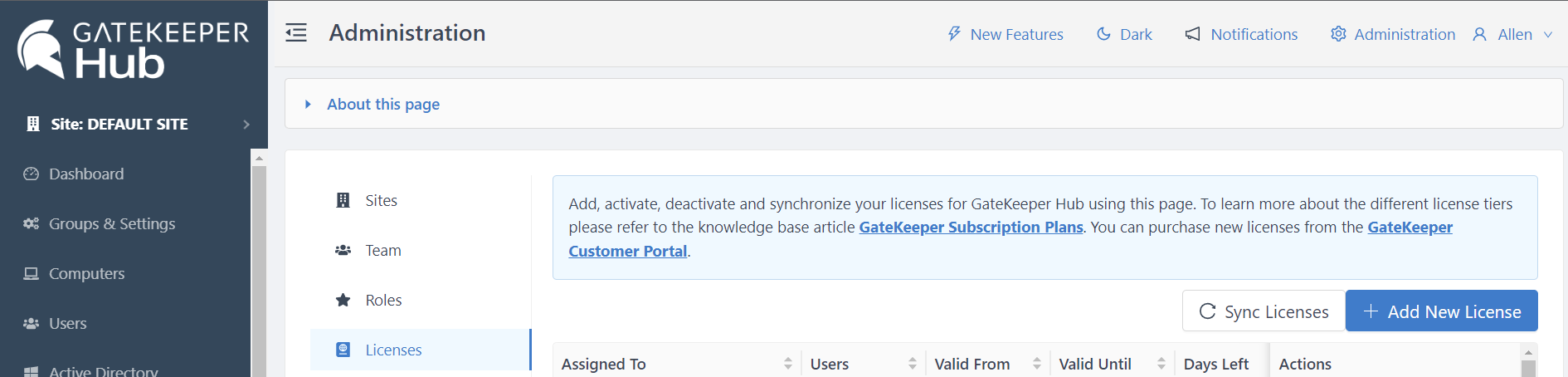Collapse sidebar using the hamburger menu icon
This screenshot has height=377, width=1568.
pyautogui.click(x=296, y=33)
